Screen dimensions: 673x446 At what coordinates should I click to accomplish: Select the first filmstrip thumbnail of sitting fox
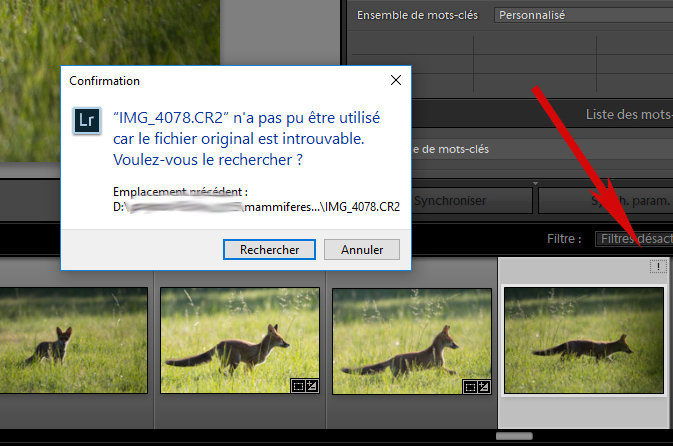point(73,340)
